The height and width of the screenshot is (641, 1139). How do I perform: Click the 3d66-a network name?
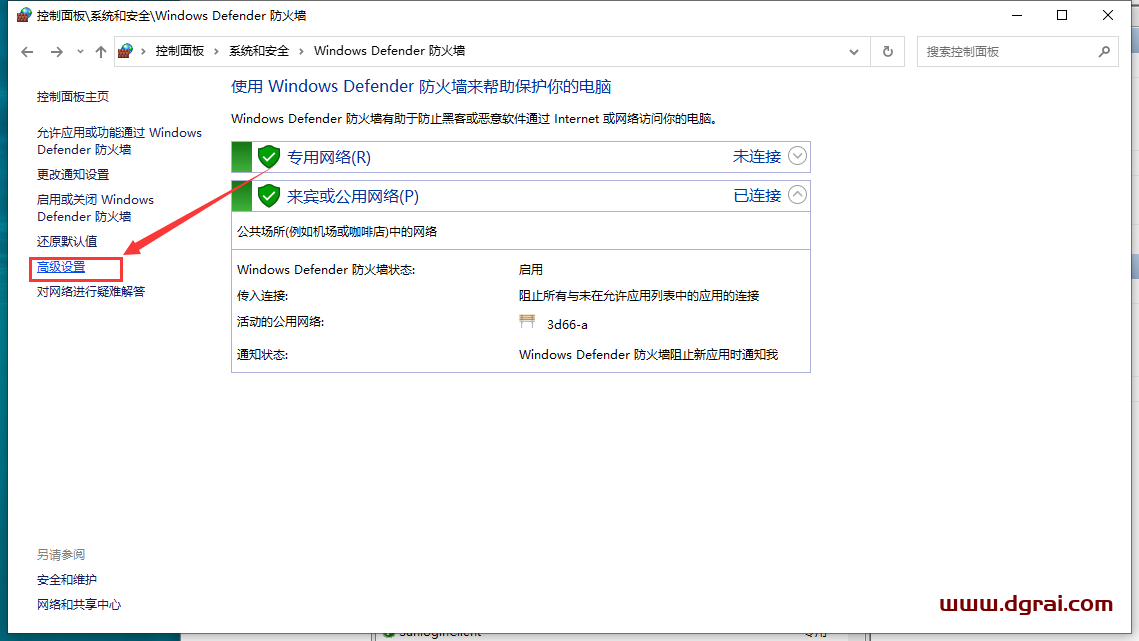[567, 325]
